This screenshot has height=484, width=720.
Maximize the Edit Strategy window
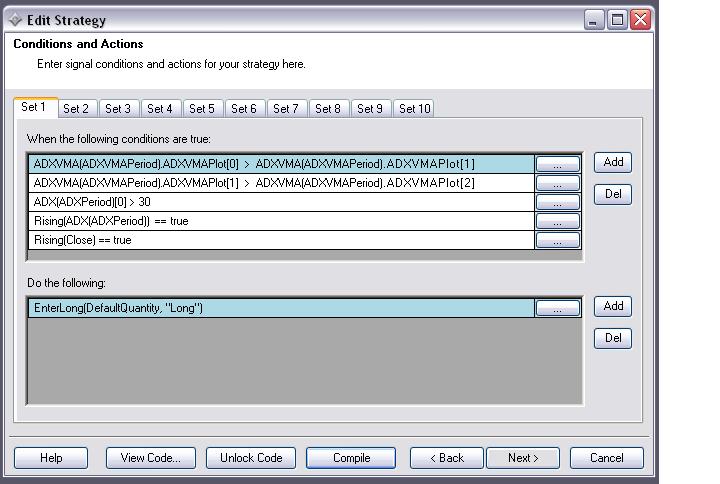point(617,20)
